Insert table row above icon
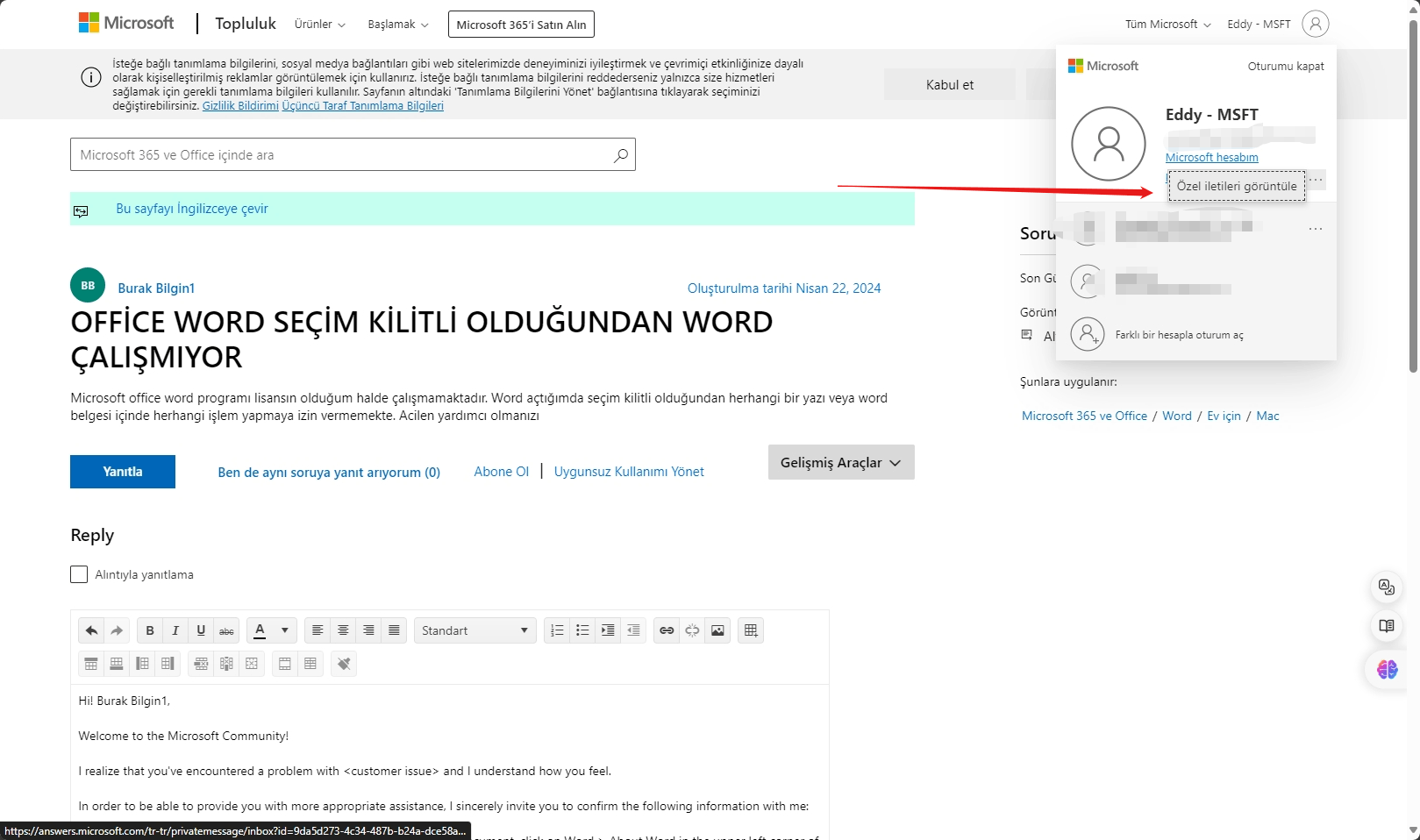1420x840 pixels. 91,664
